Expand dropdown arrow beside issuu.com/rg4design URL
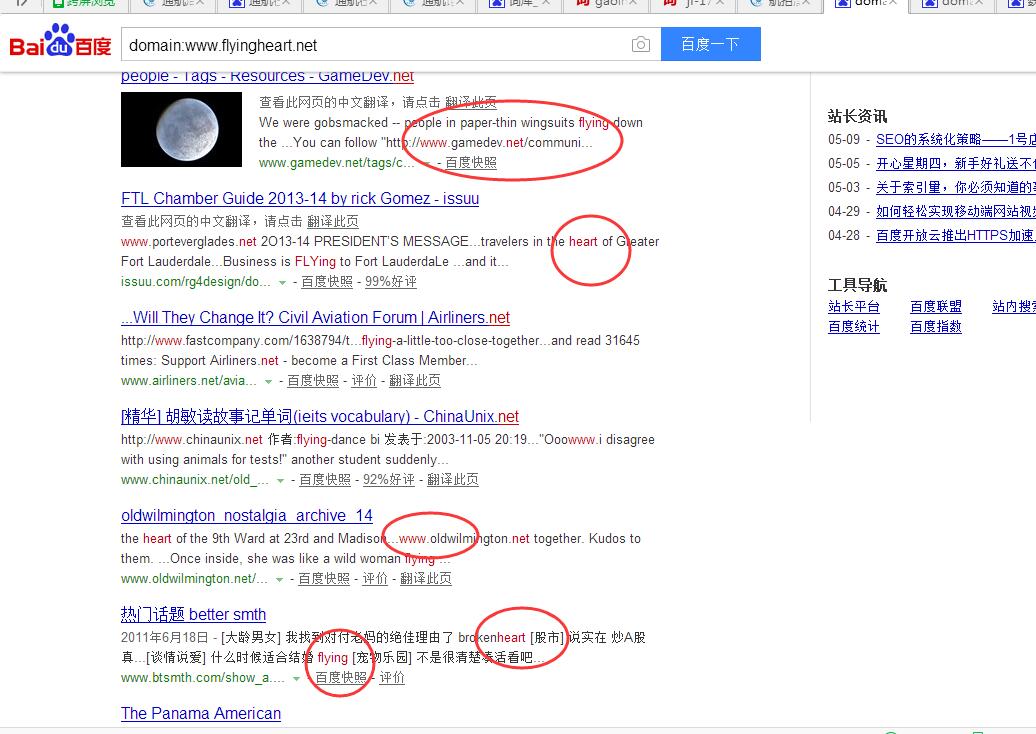The width and height of the screenshot is (1036, 734). 282,282
